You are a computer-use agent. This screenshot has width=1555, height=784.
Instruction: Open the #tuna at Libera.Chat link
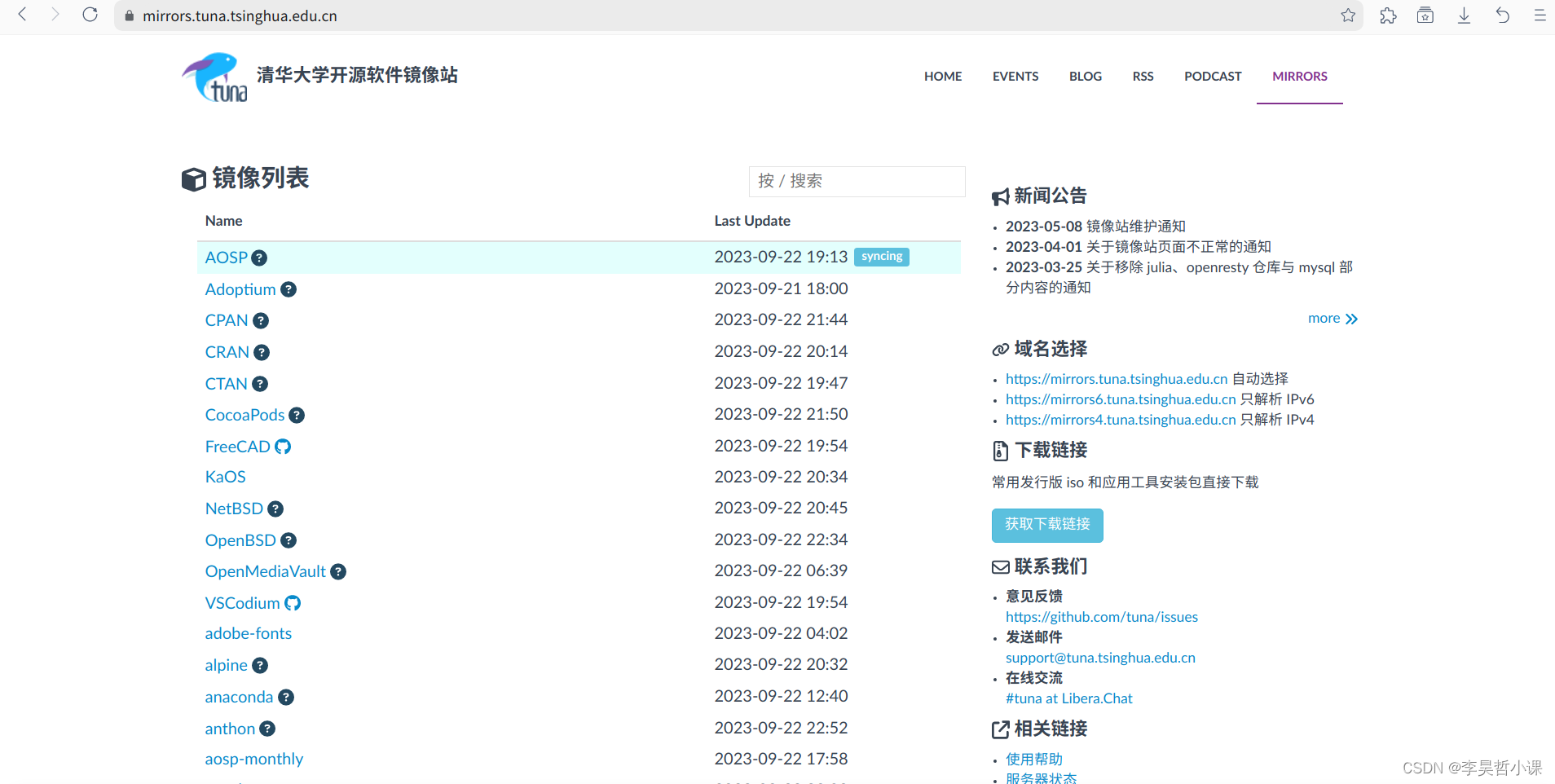pos(1069,698)
